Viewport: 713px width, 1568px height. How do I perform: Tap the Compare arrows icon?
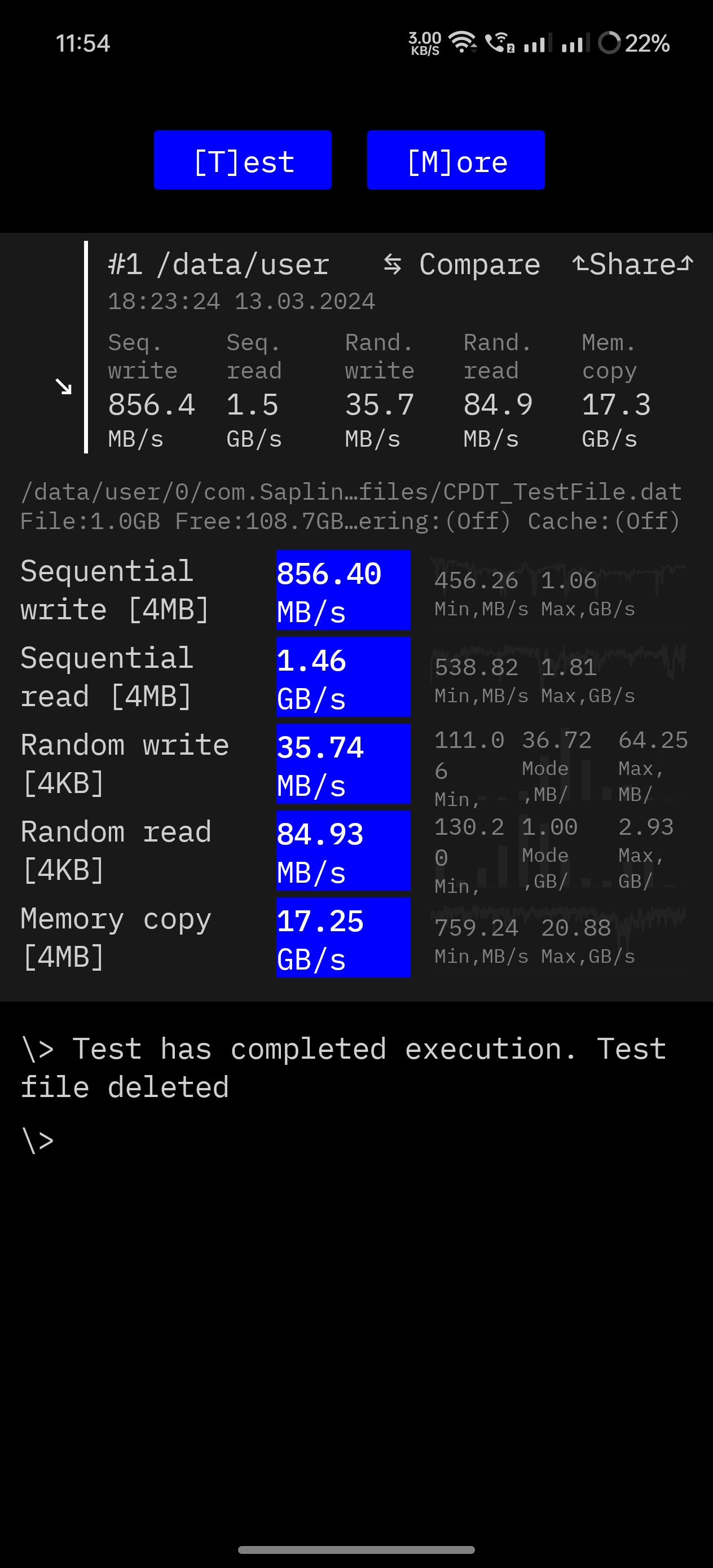point(393,264)
